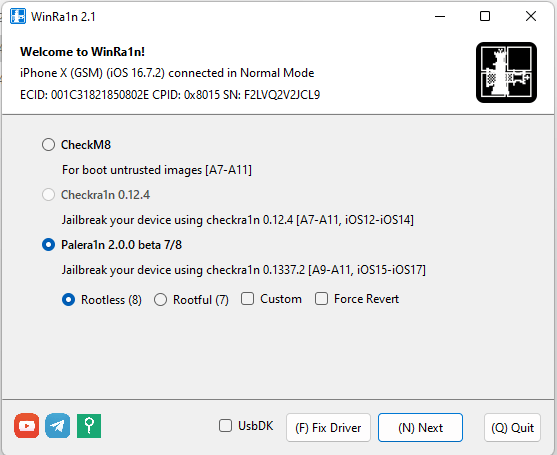
Task: Click the (Q) Quit button
Action: (512, 428)
